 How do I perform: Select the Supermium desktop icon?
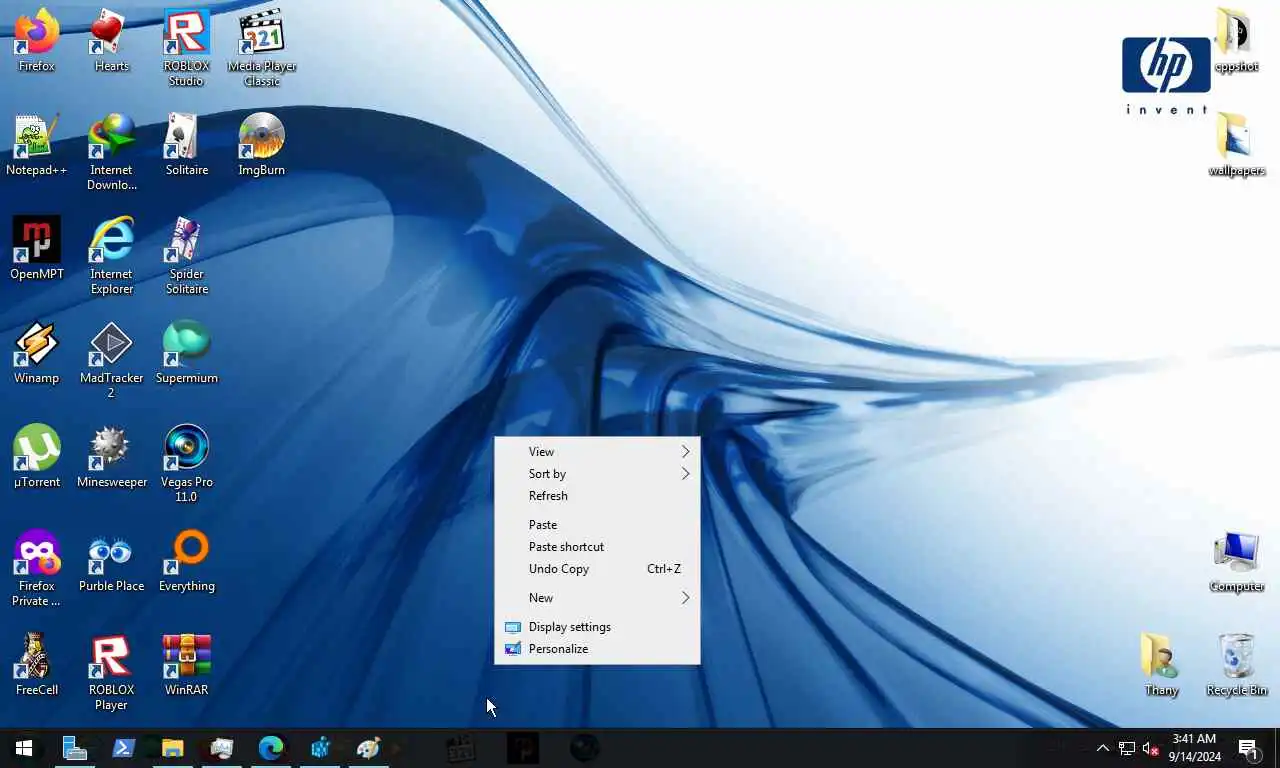click(x=187, y=354)
